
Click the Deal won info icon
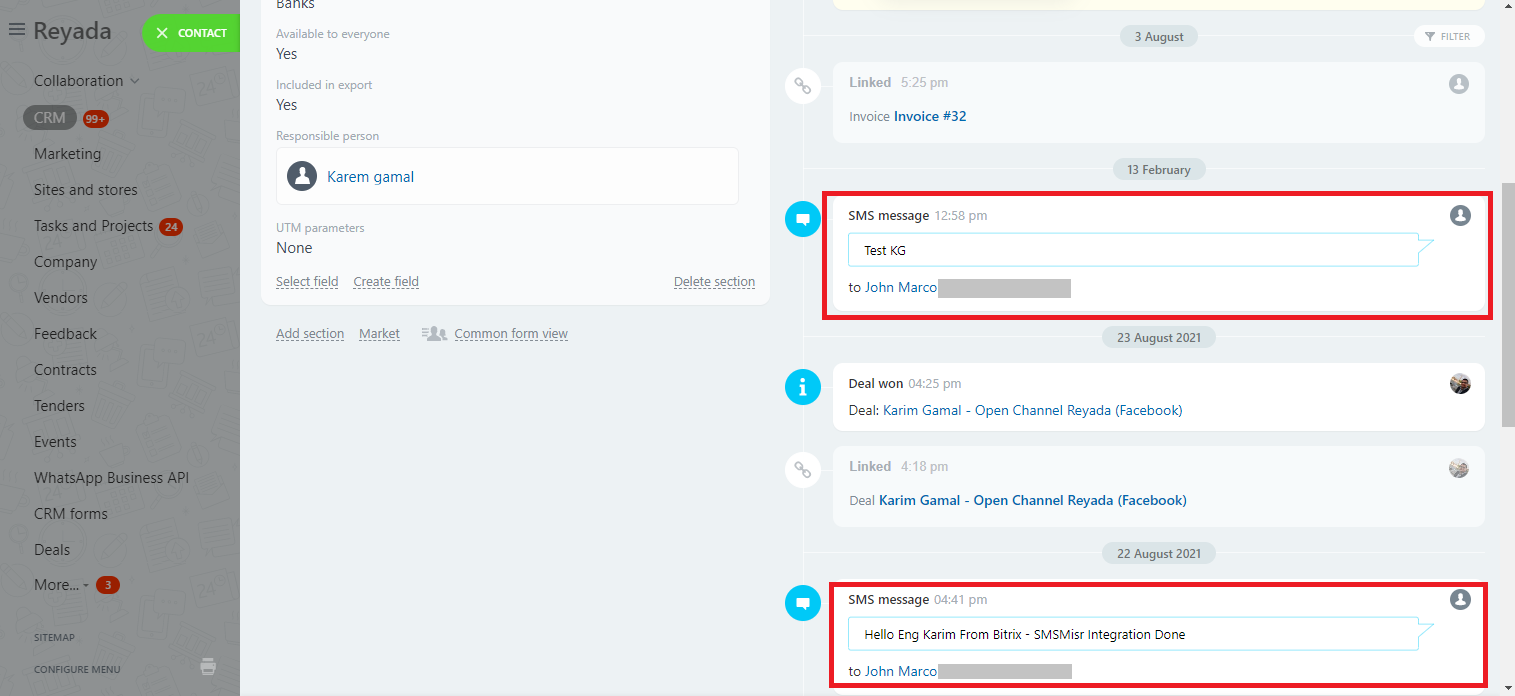(x=802, y=387)
